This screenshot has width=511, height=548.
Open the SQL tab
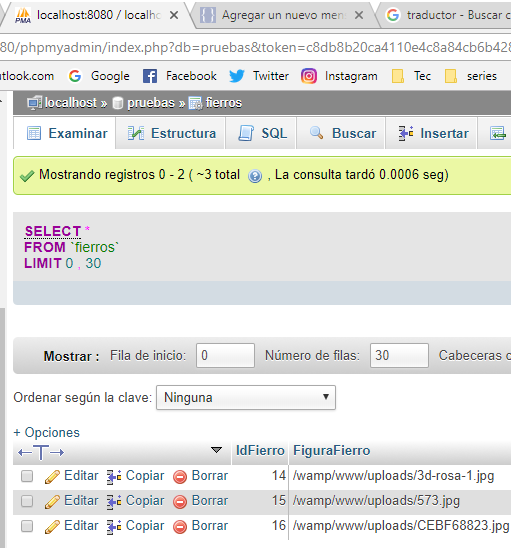tap(262, 133)
